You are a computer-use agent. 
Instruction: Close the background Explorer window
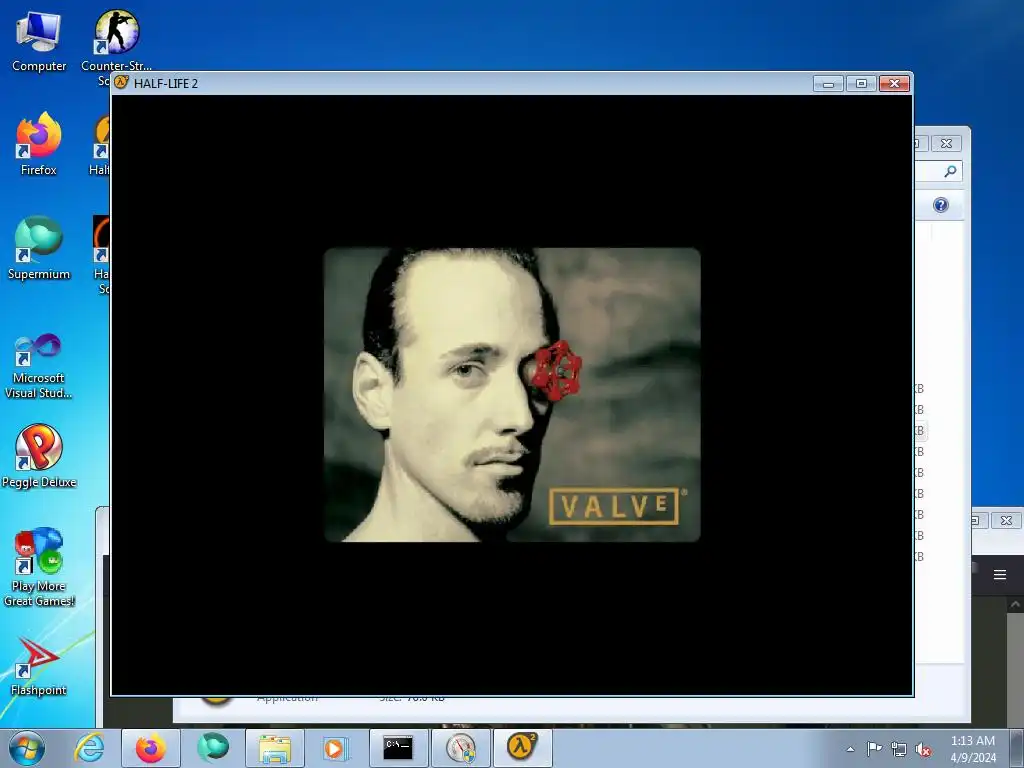[946, 143]
